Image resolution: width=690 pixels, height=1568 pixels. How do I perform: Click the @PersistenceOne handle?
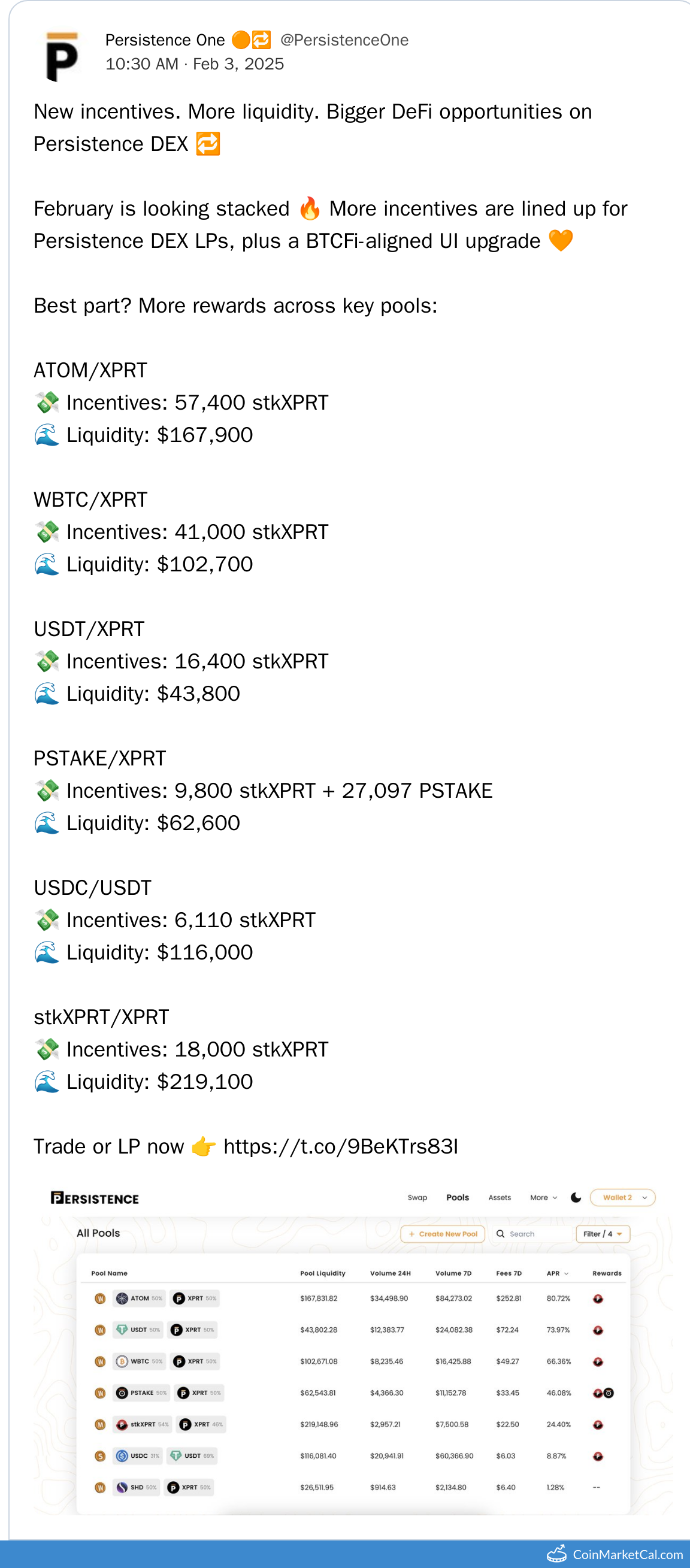click(344, 40)
